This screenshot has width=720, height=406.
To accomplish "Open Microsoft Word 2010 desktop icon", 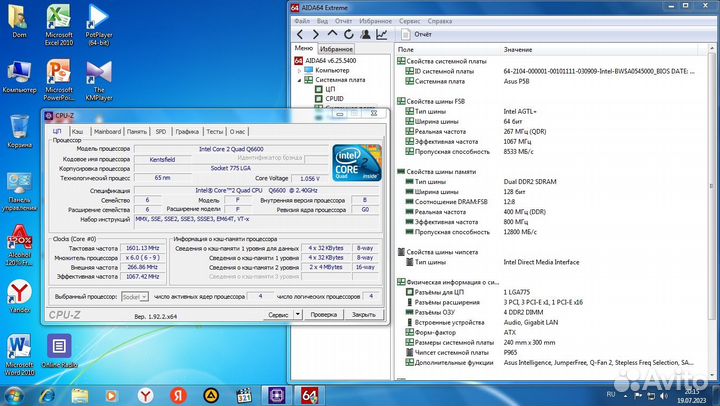I will [19, 355].
